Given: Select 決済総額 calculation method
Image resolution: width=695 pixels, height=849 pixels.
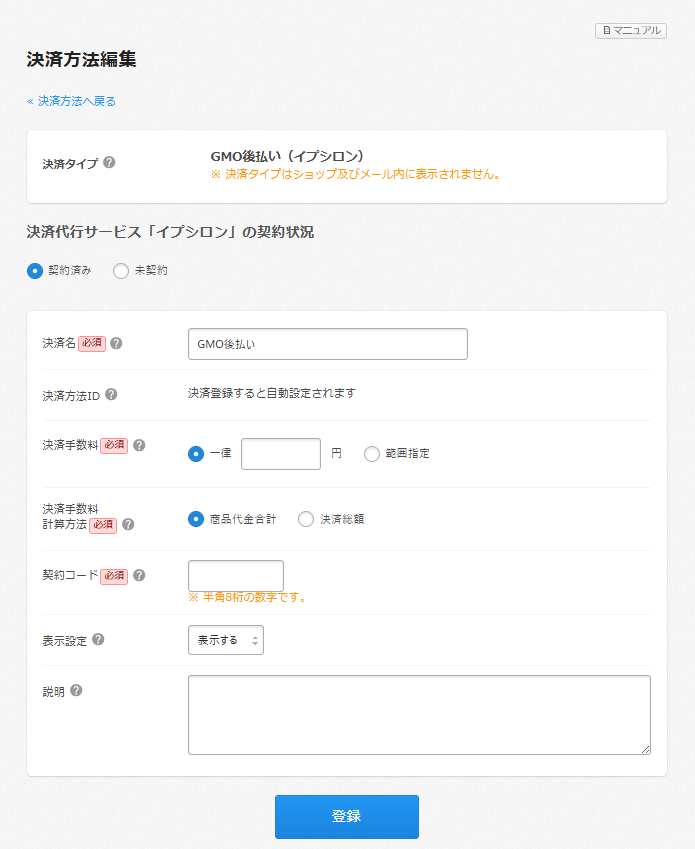Looking at the screenshot, I should tap(306, 519).
